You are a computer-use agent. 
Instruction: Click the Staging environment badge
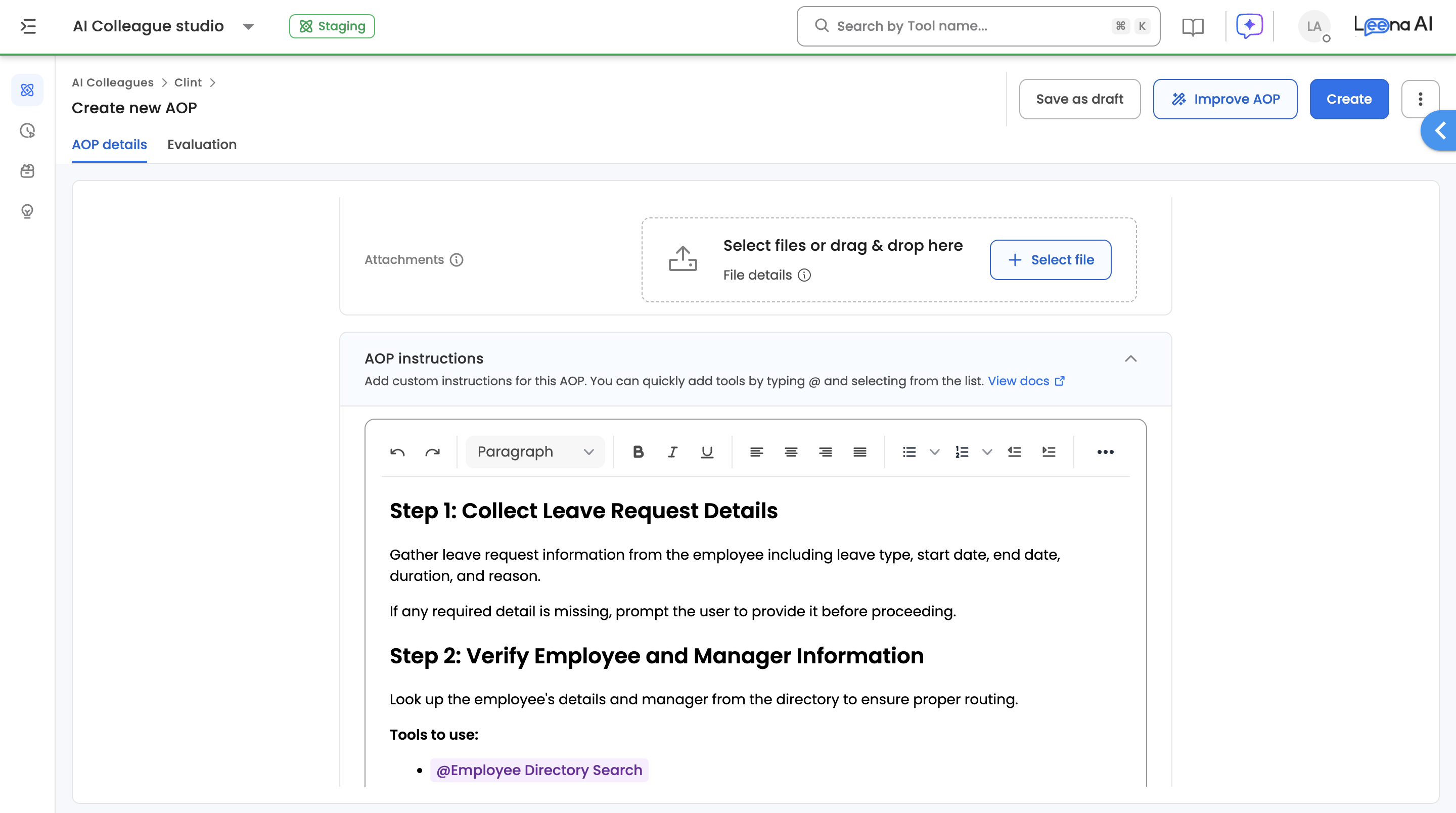coord(332,26)
